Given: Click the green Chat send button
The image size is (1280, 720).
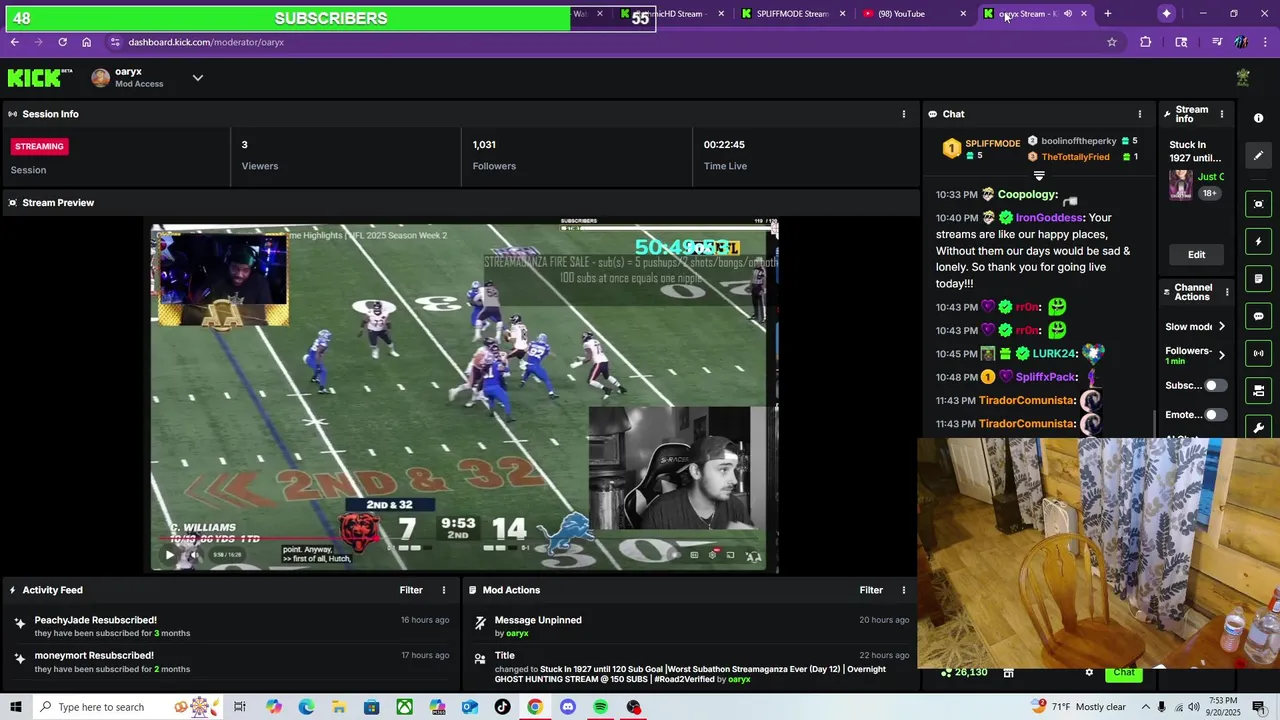Looking at the screenshot, I should click(1124, 672).
